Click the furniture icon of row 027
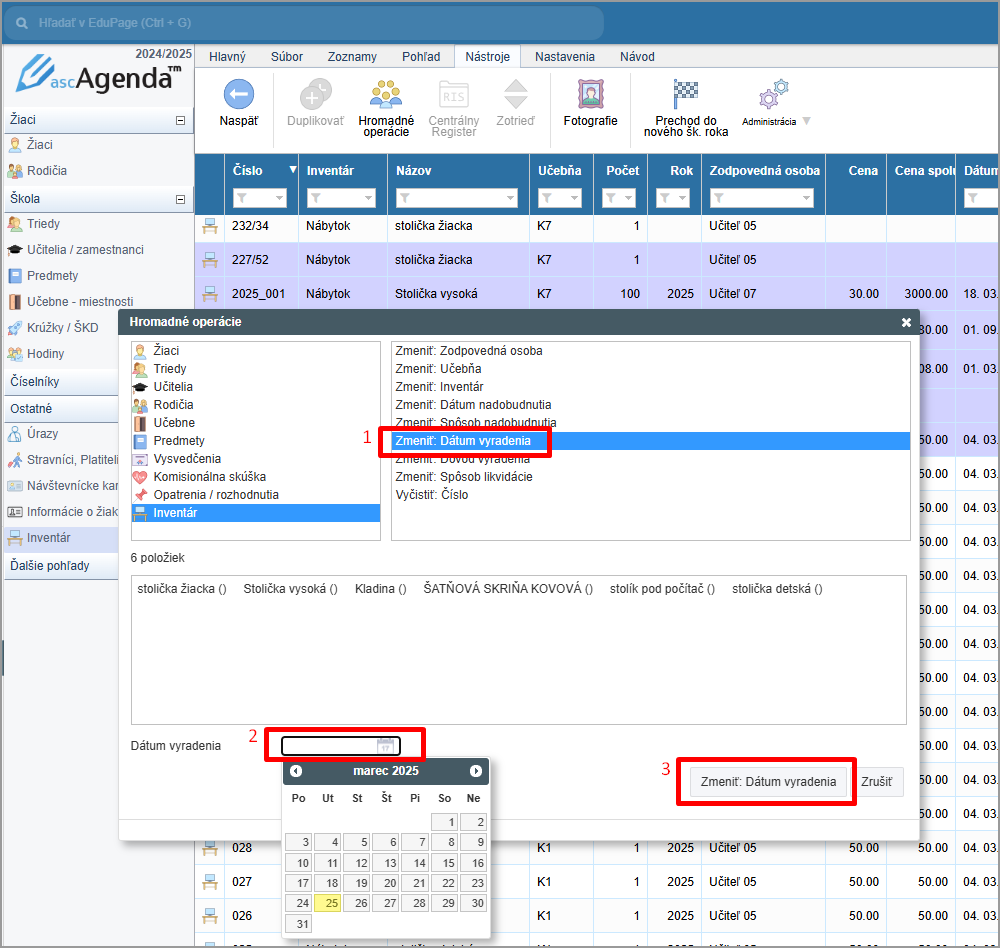 coord(210,882)
